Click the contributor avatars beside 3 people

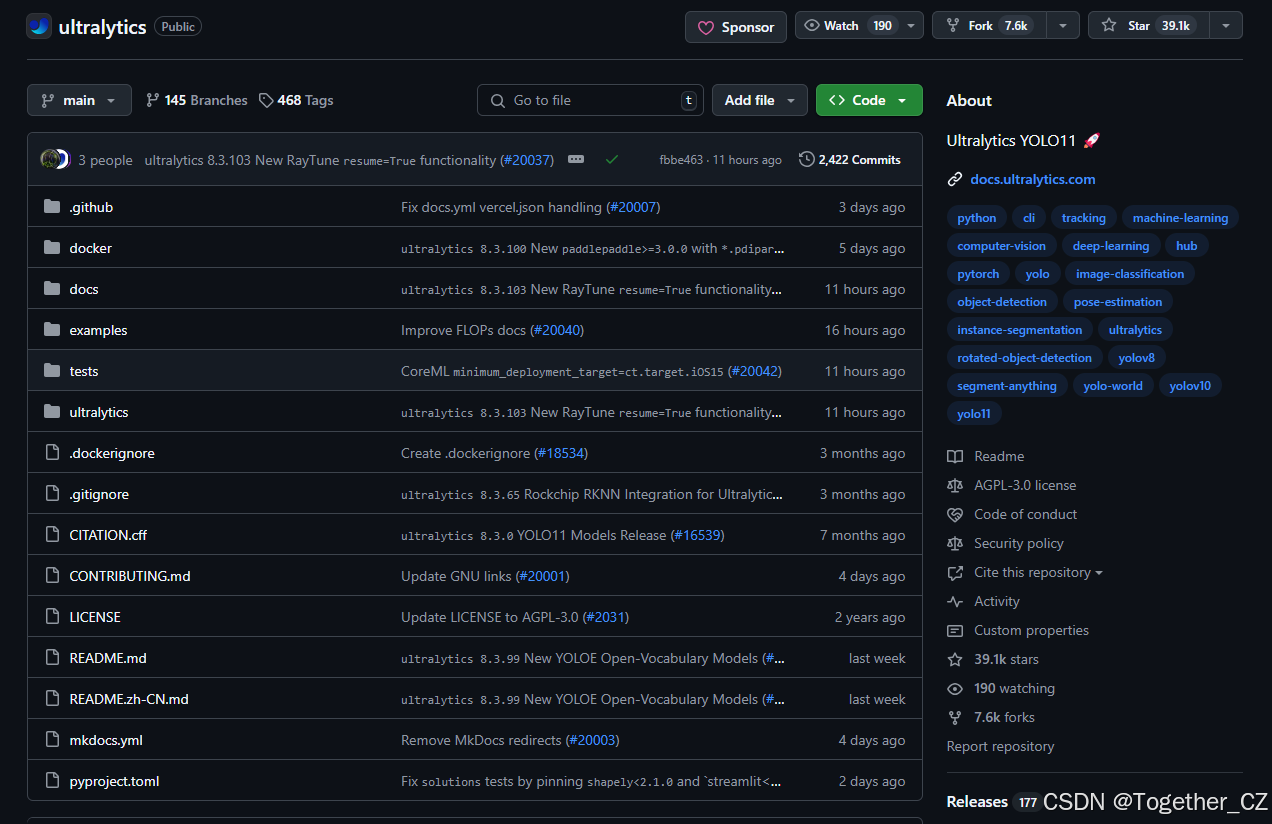click(x=55, y=159)
